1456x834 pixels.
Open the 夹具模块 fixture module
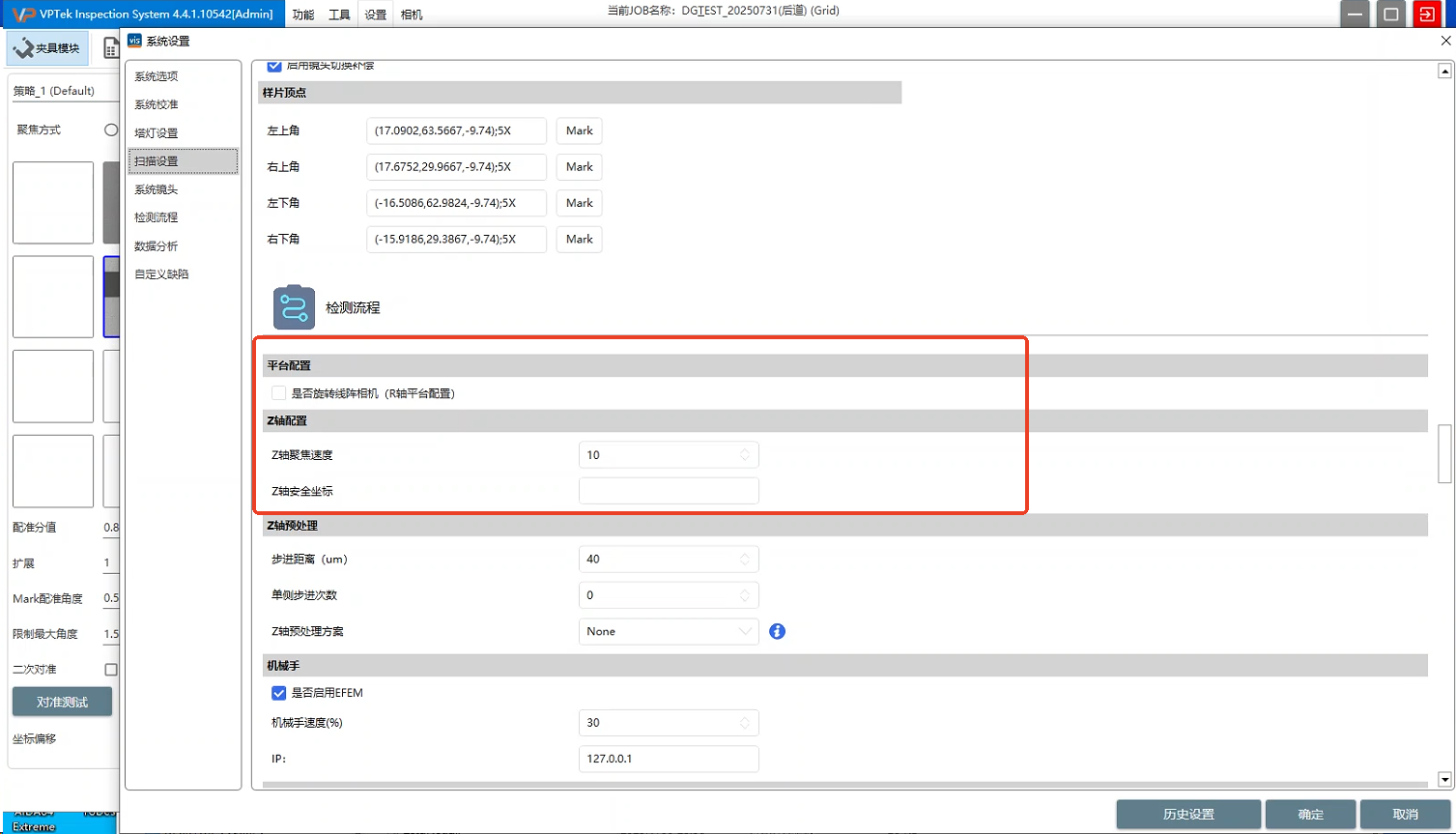coord(47,47)
